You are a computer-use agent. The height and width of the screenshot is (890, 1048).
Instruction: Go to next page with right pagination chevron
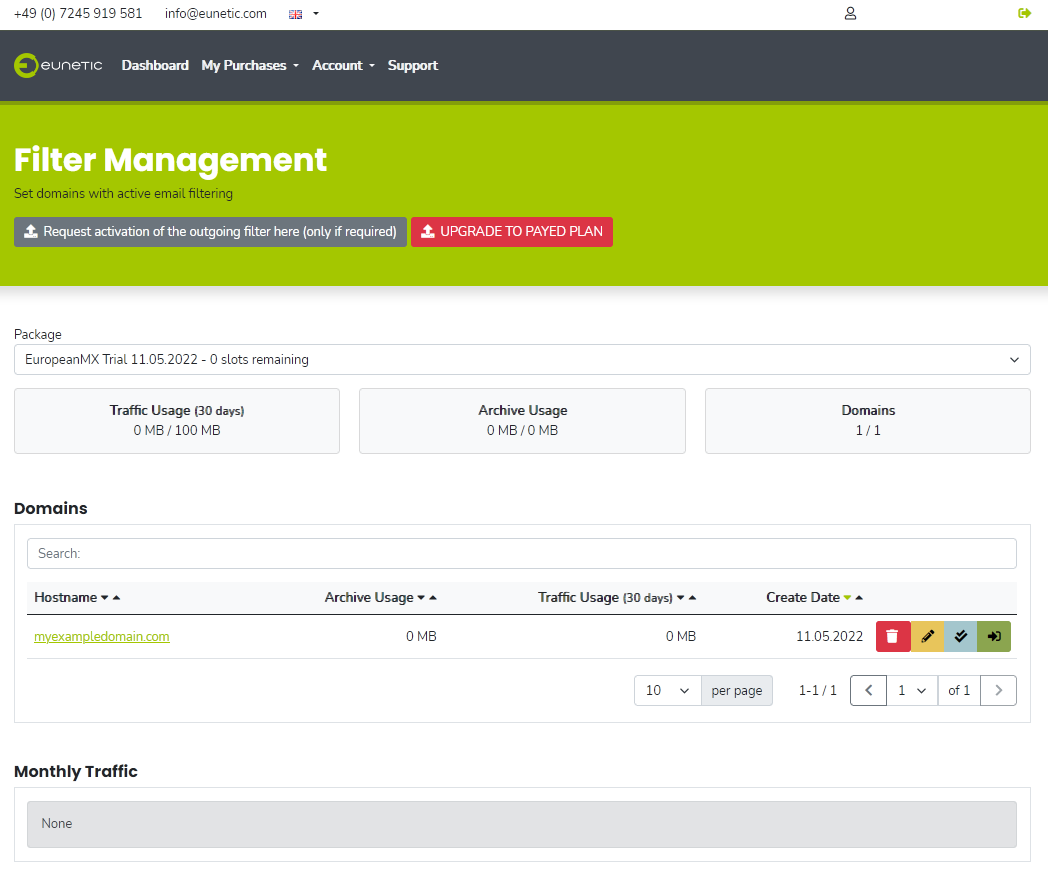[x=998, y=690]
